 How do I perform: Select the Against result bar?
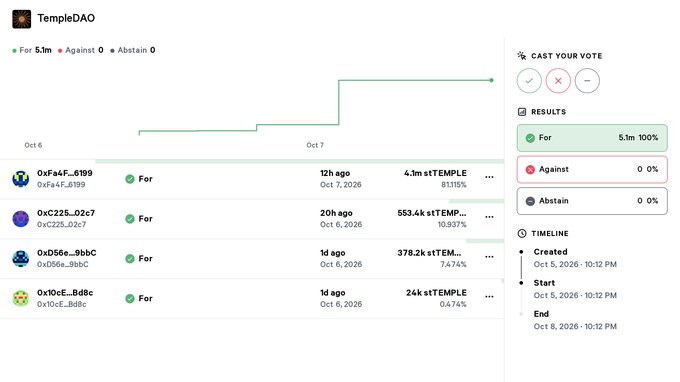click(592, 170)
